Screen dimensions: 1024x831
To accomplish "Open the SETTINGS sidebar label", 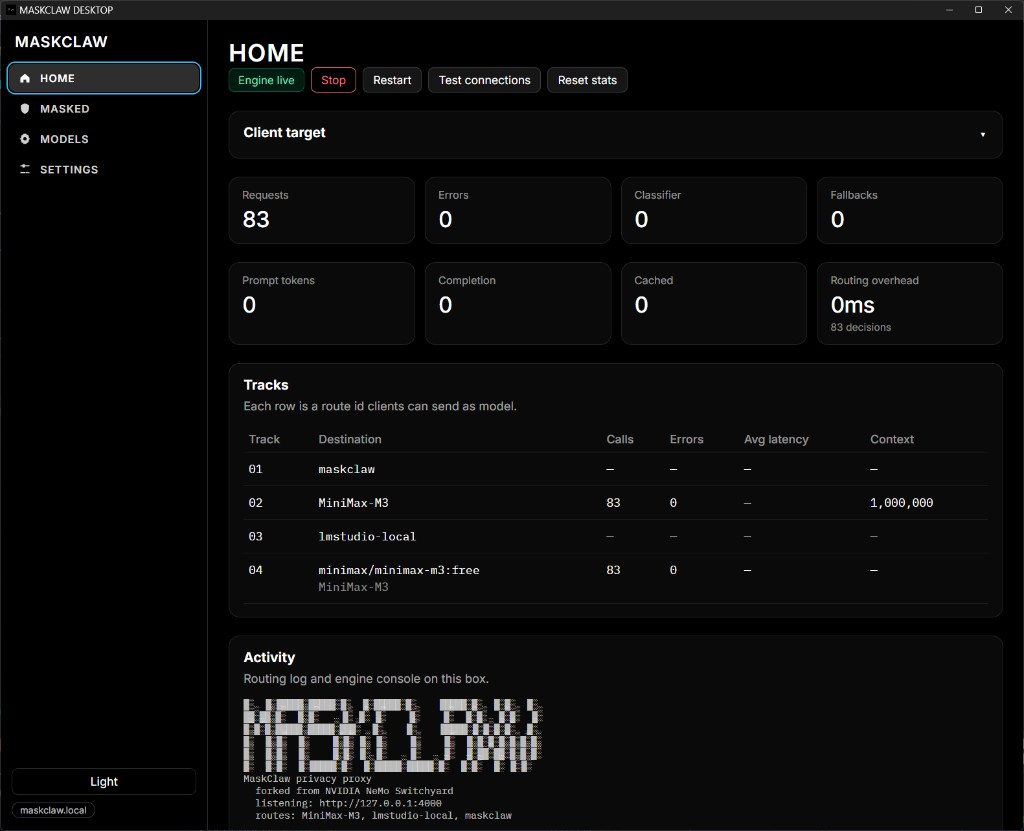I will click(x=69, y=170).
